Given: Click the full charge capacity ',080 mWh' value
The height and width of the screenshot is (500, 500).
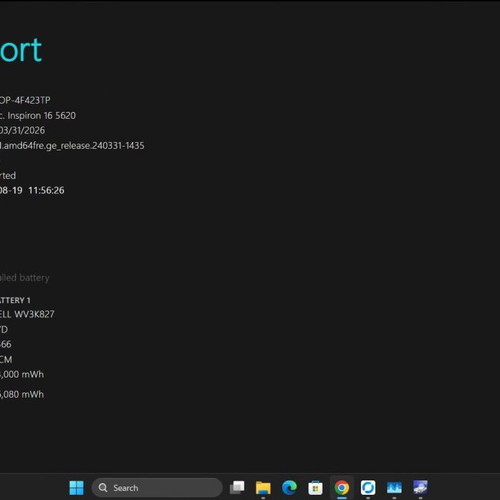Looking at the screenshot, I should 22,394.
